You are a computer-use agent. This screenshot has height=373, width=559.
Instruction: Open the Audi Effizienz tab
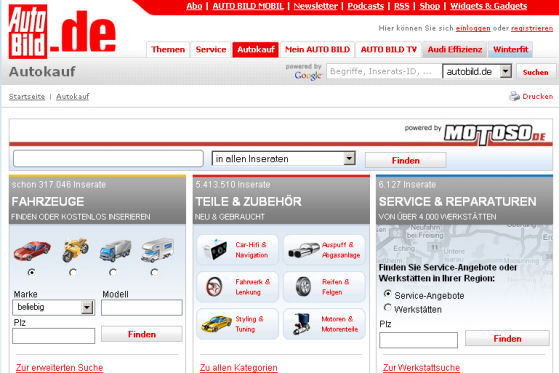pyautogui.click(x=455, y=50)
